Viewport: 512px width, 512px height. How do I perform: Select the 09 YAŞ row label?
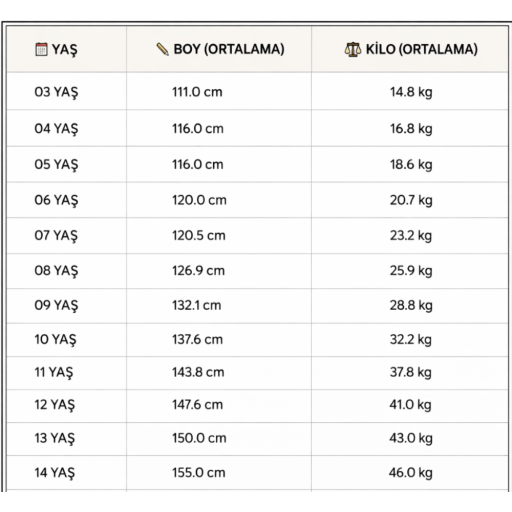click(x=56, y=305)
